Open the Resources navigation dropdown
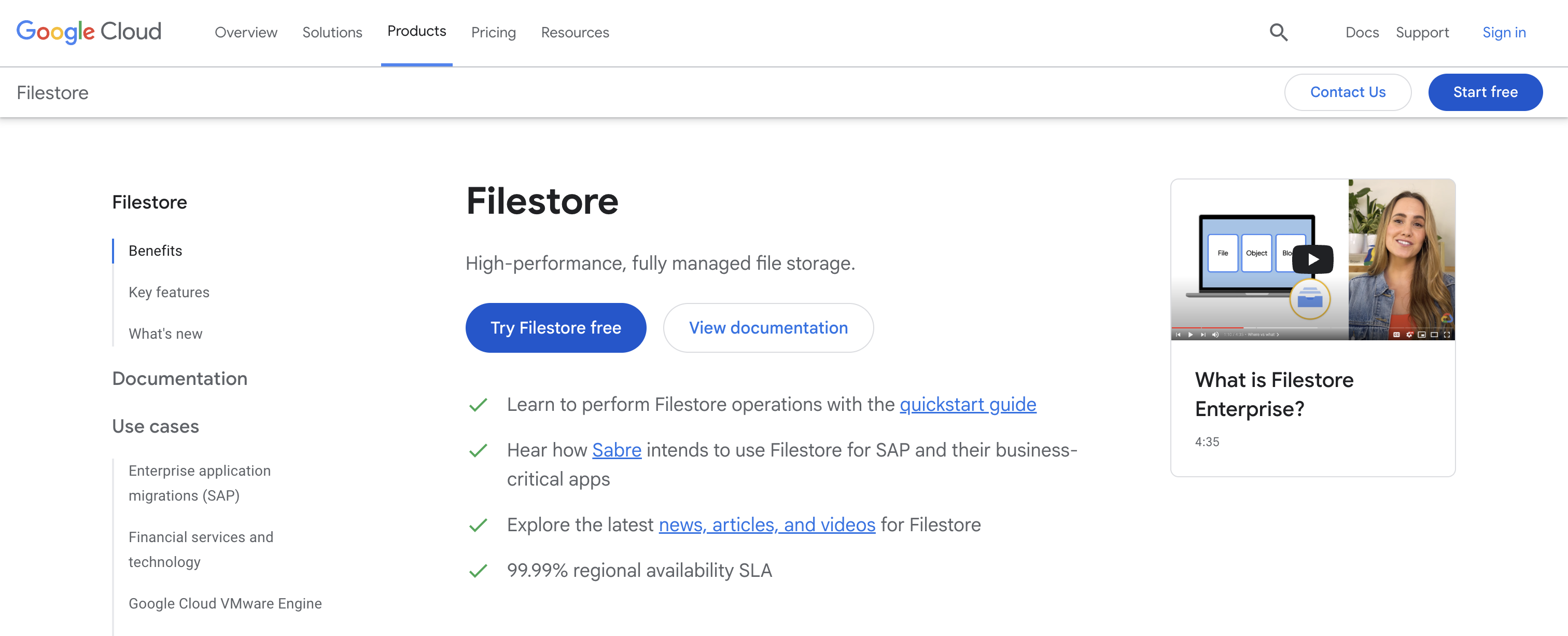 575,32
